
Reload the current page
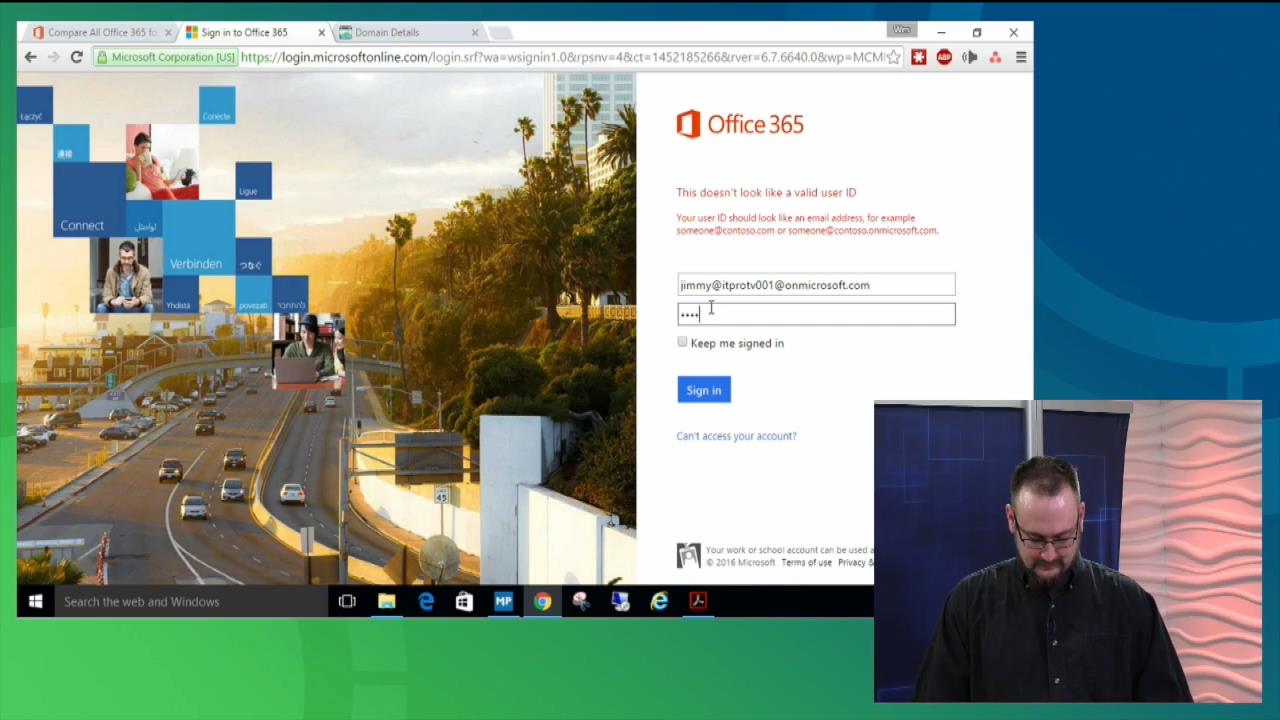[76, 57]
